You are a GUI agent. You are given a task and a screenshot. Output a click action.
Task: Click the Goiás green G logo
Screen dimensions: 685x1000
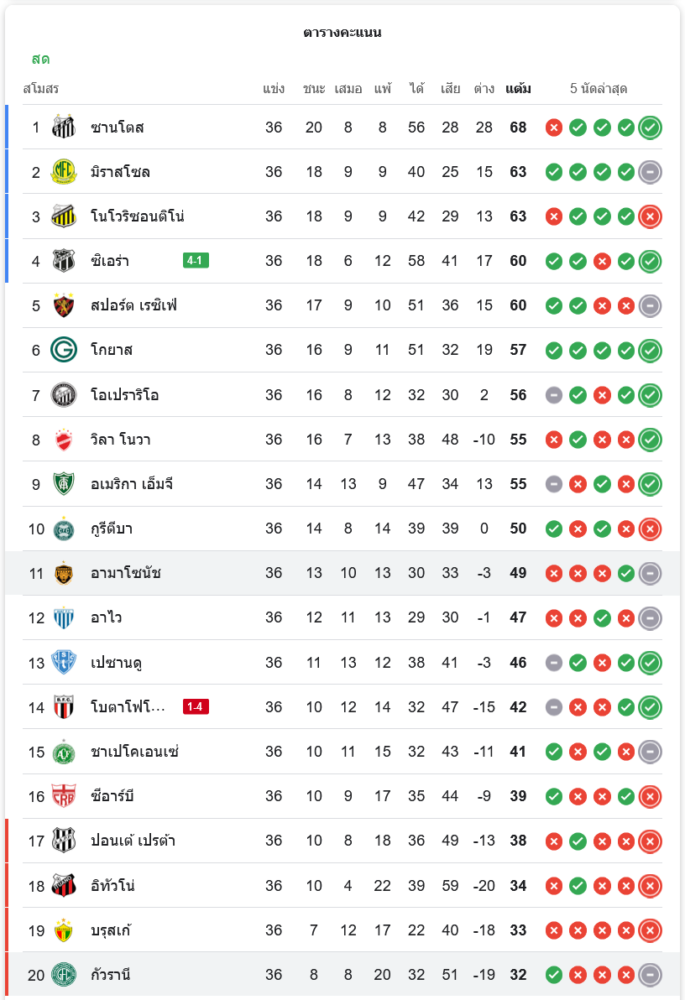[64, 350]
